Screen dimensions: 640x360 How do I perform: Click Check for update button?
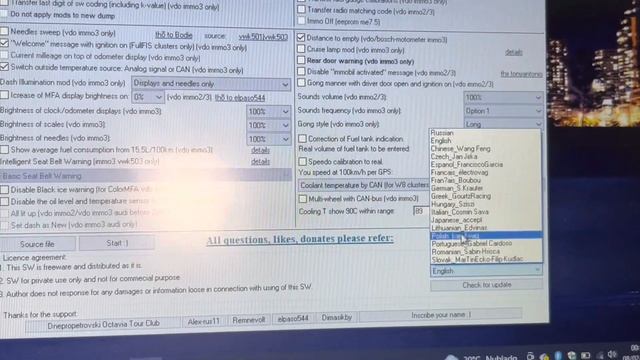point(486,285)
